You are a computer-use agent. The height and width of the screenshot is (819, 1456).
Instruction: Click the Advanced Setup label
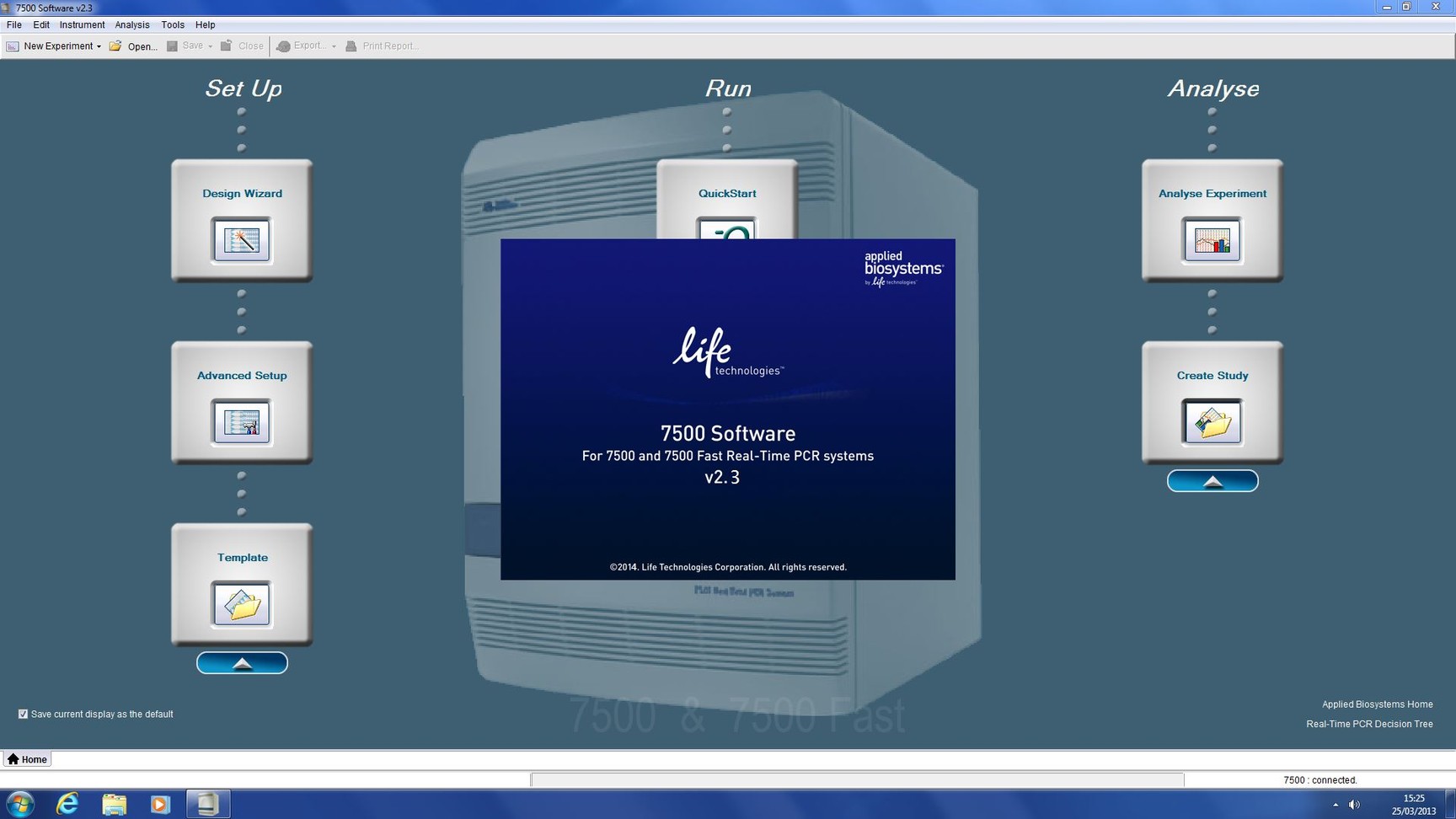(242, 375)
